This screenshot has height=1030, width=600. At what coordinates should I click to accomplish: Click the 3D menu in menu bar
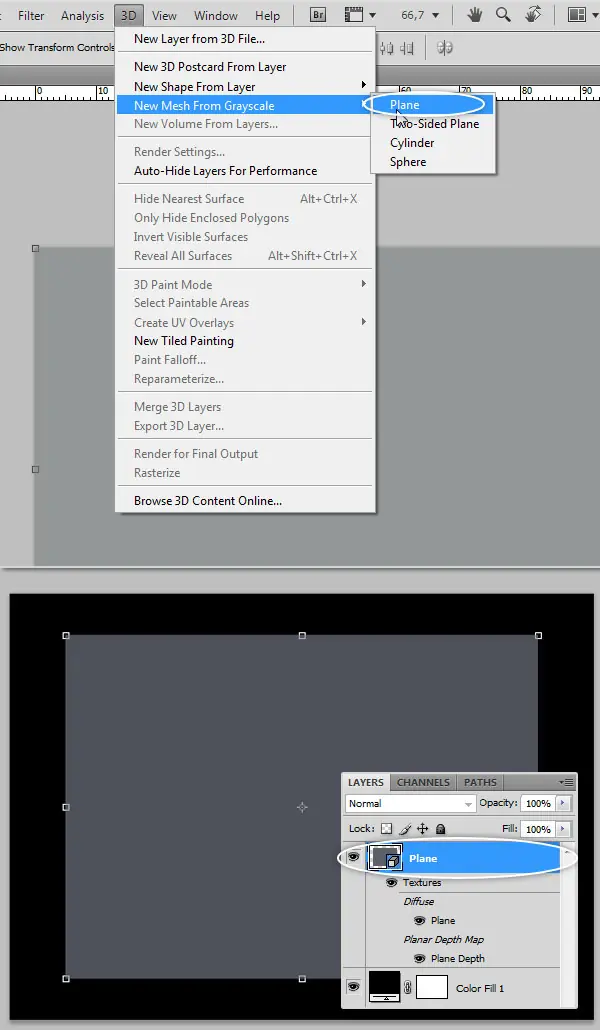coord(128,15)
